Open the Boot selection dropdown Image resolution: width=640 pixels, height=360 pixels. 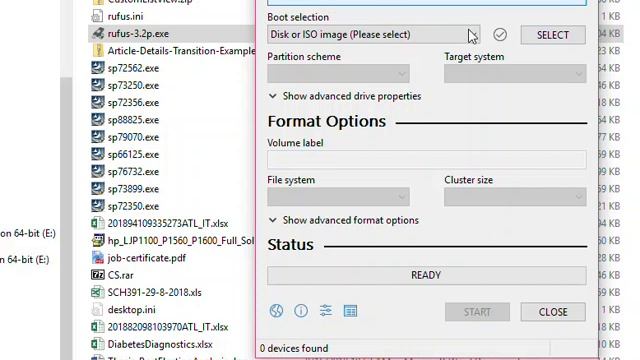click(x=373, y=35)
